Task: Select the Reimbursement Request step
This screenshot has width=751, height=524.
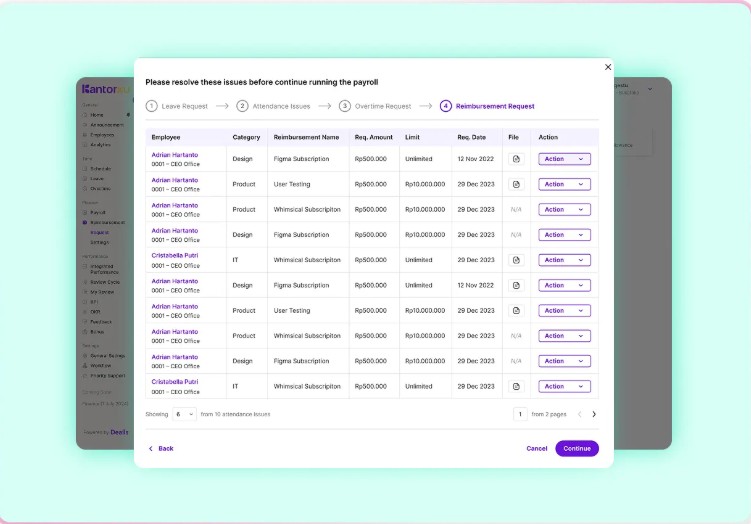Action: 487,106
